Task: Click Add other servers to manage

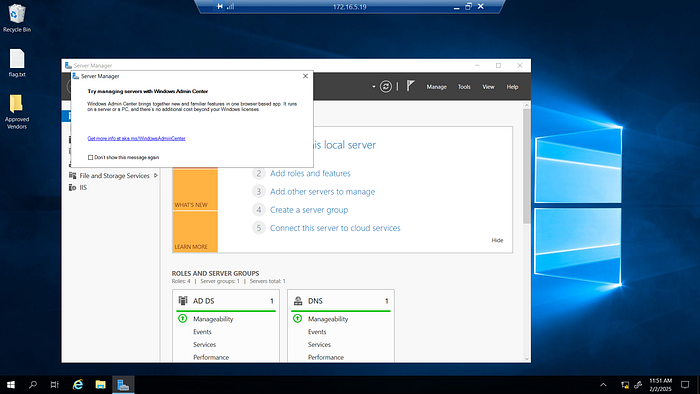Action: (x=322, y=191)
